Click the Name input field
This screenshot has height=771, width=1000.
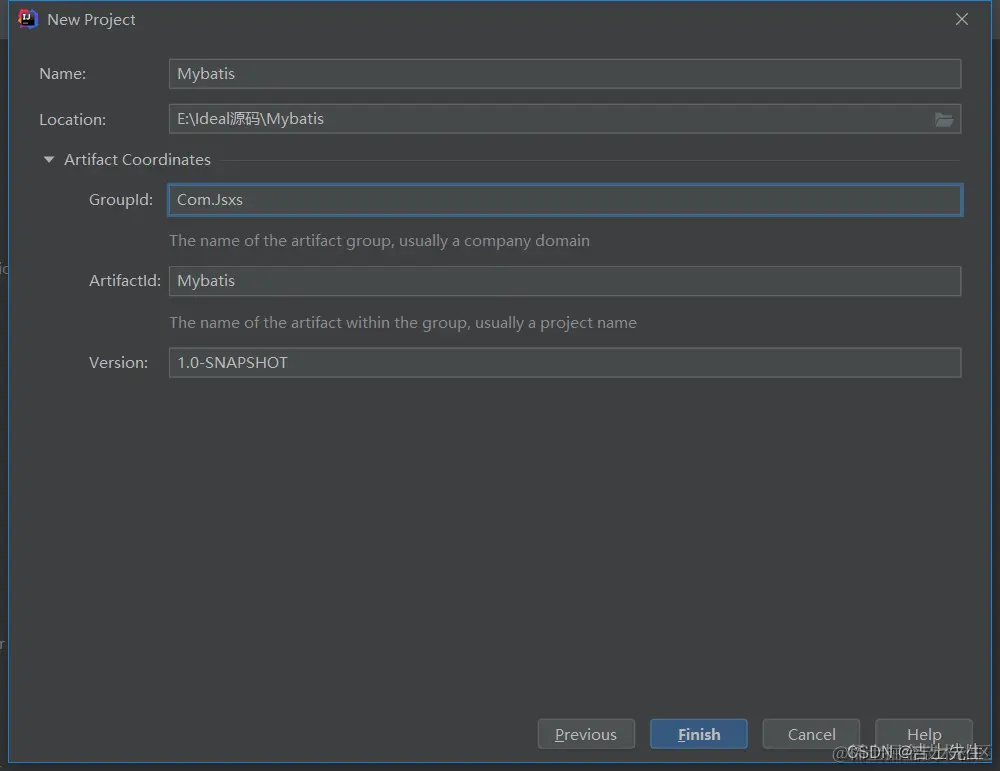click(564, 74)
